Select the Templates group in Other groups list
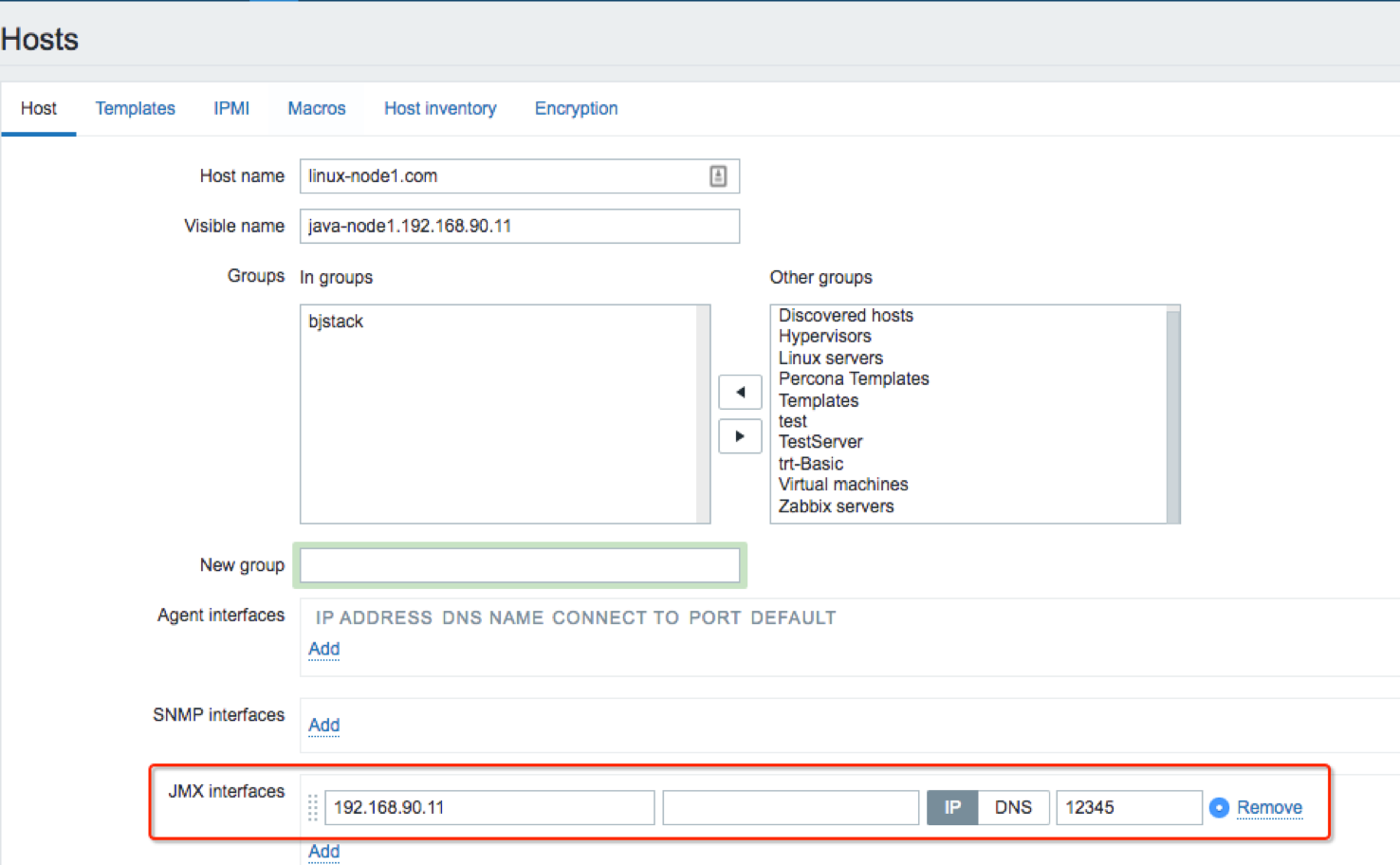This screenshot has height=865, width=1400. [818, 400]
